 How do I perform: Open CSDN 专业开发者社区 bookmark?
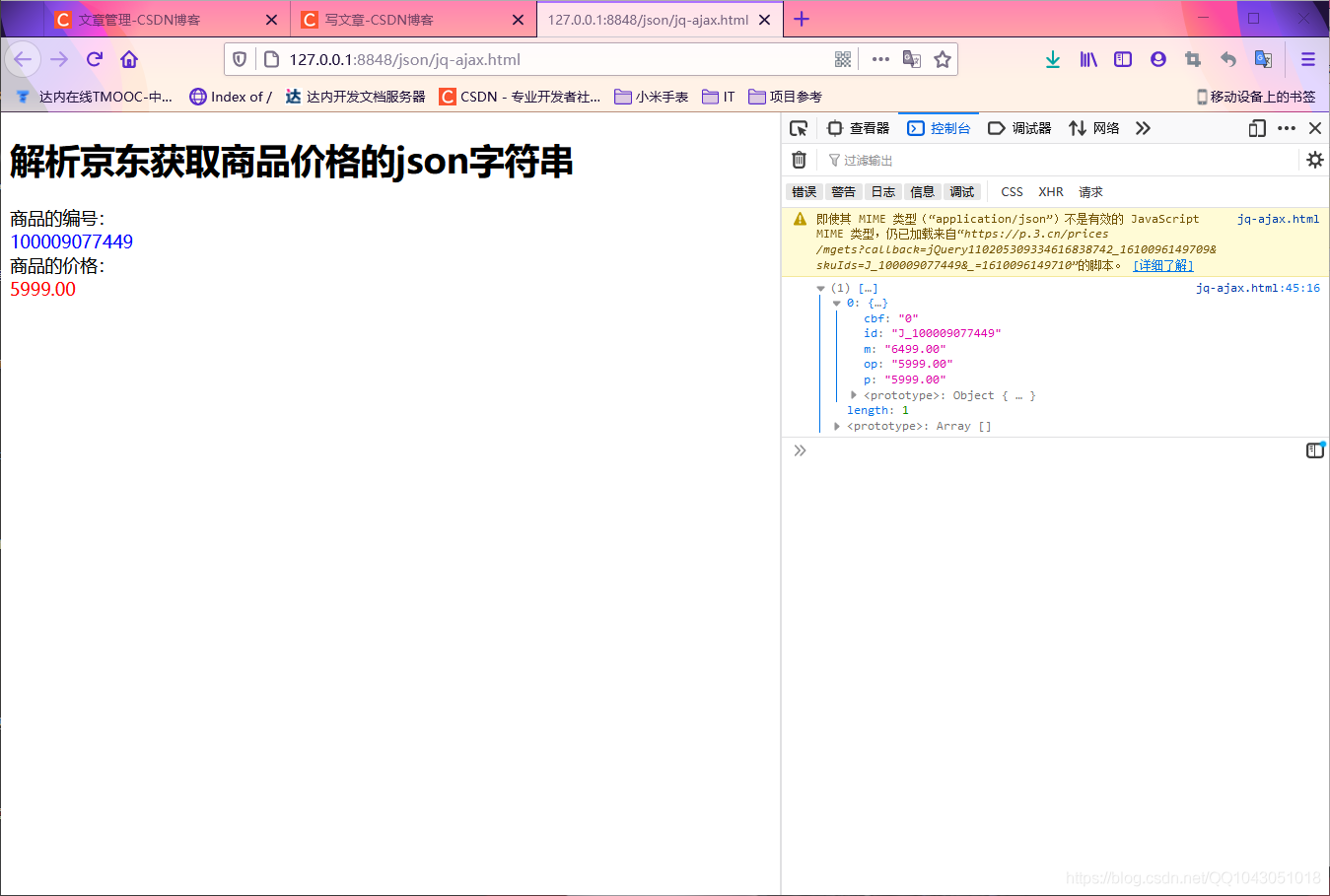[x=520, y=97]
